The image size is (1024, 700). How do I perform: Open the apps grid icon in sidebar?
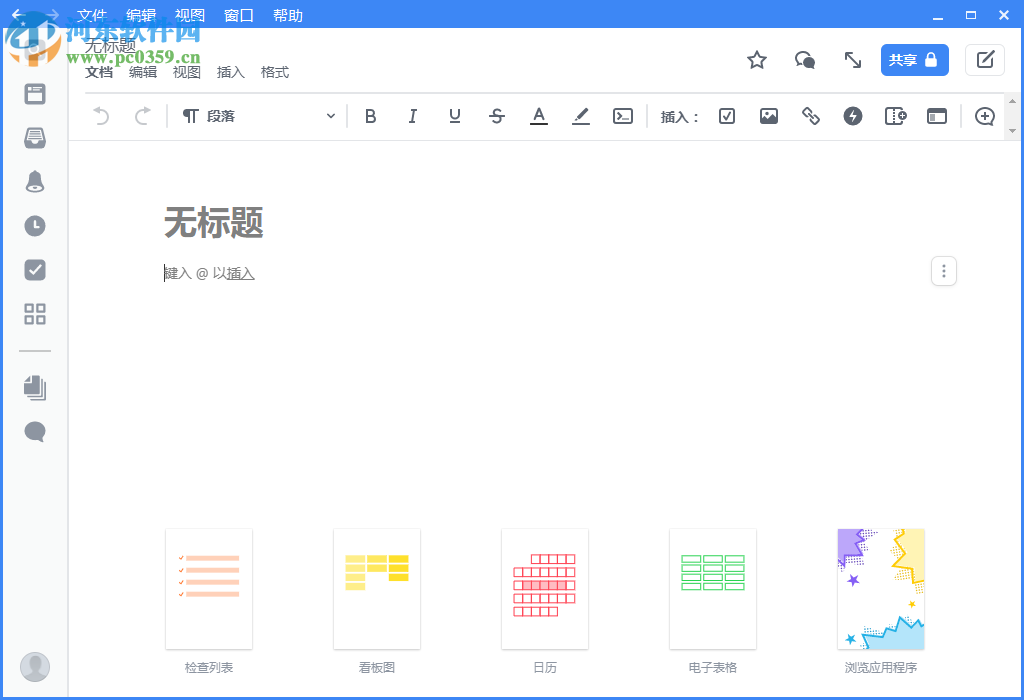coord(34,314)
